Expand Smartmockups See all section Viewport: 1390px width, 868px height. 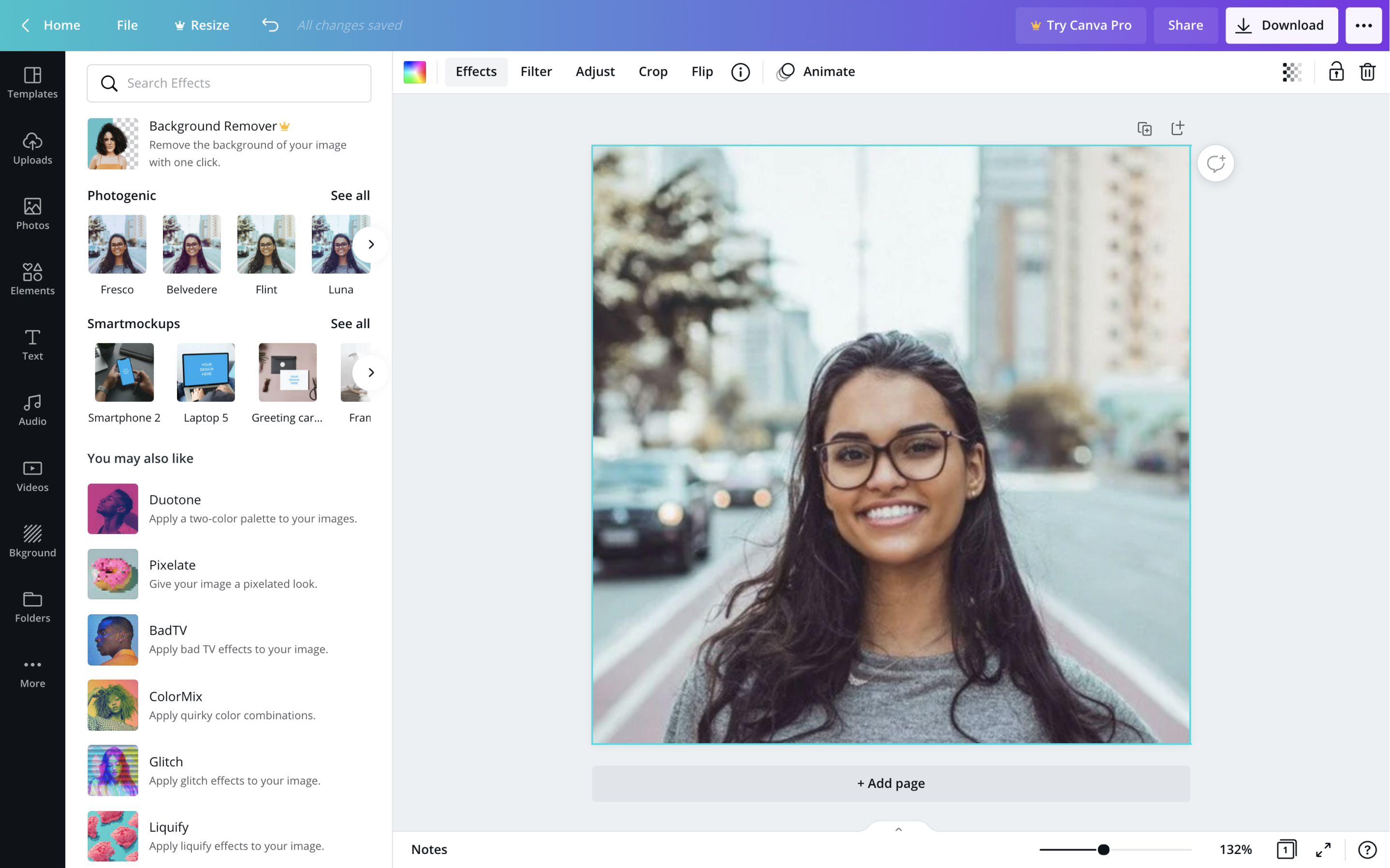[349, 323]
